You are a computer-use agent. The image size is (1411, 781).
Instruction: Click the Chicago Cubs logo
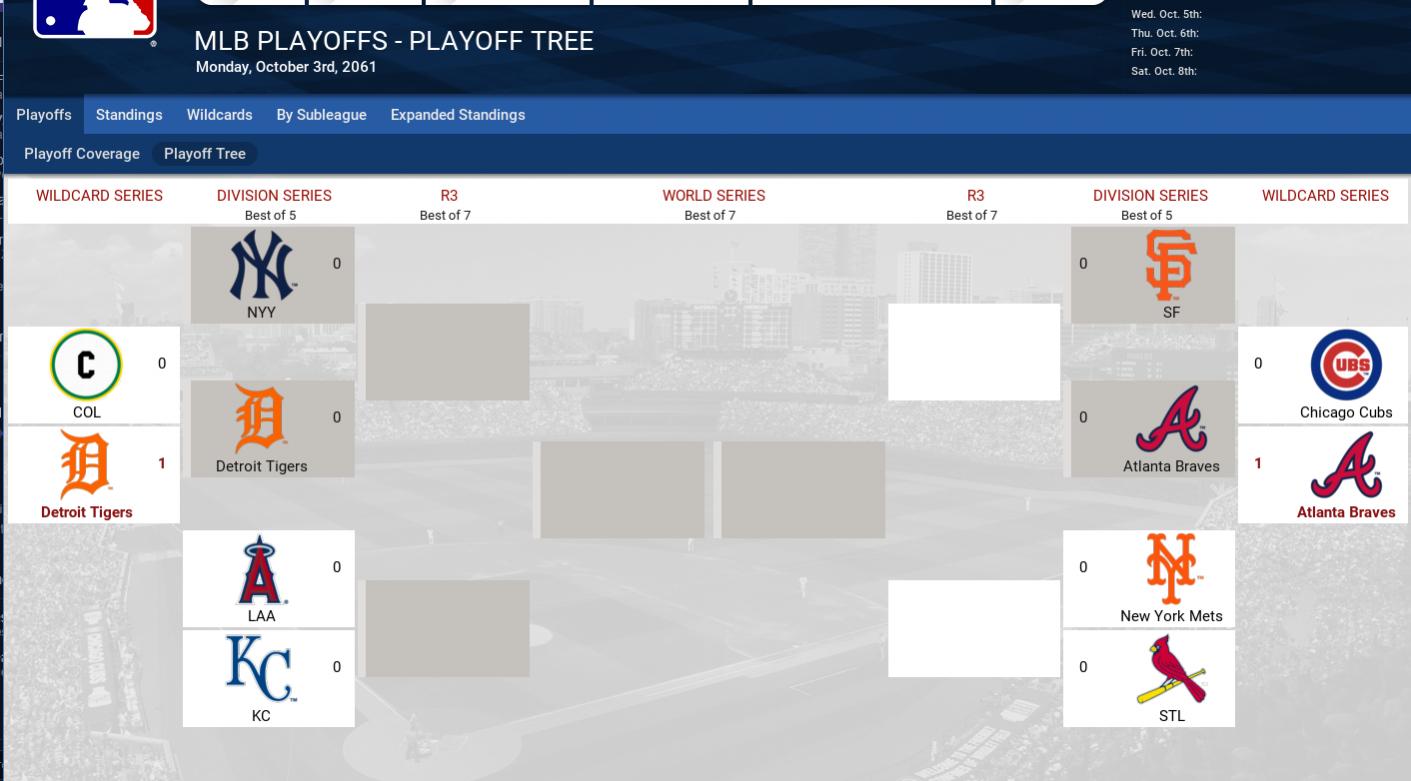click(1346, 366)
